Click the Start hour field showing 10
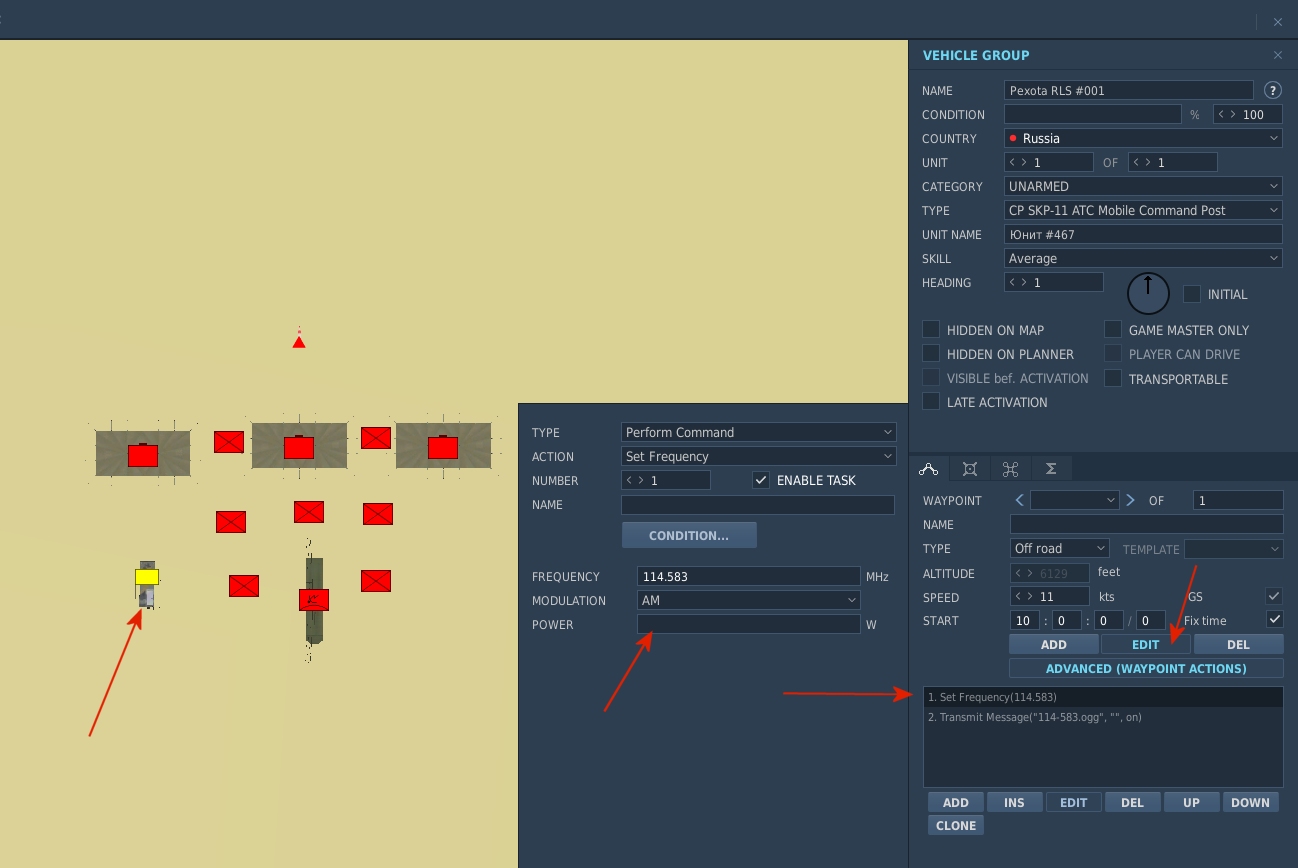Viewport: 1298px width, 868px height. [1025, 621]
